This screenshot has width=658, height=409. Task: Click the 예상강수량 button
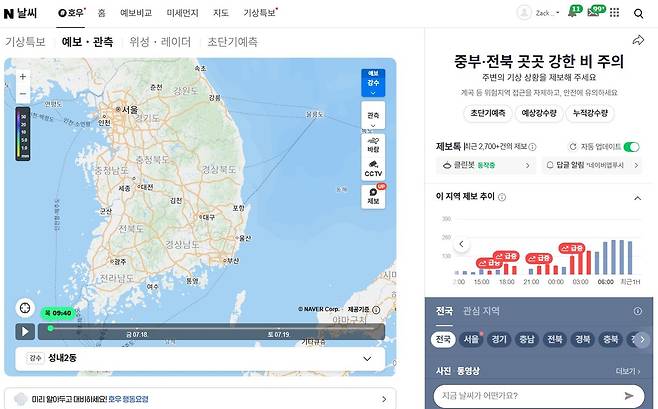[539, 113]
